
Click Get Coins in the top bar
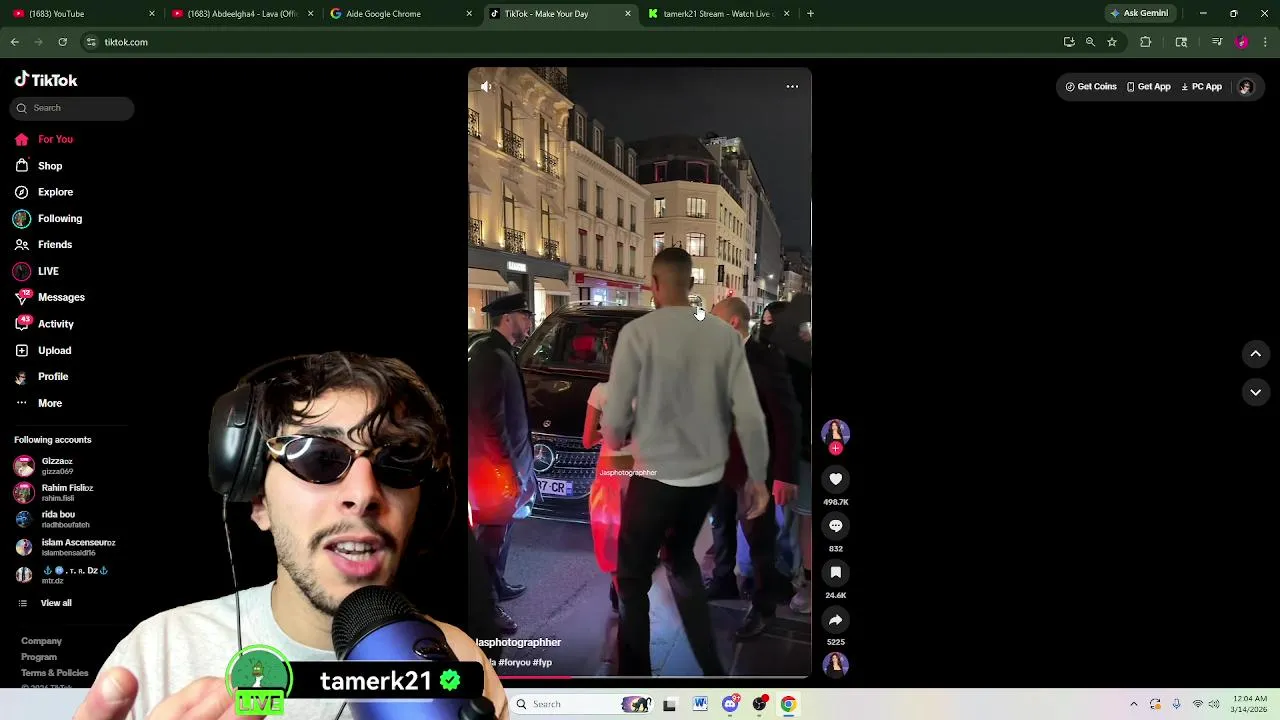(1090, 87)
